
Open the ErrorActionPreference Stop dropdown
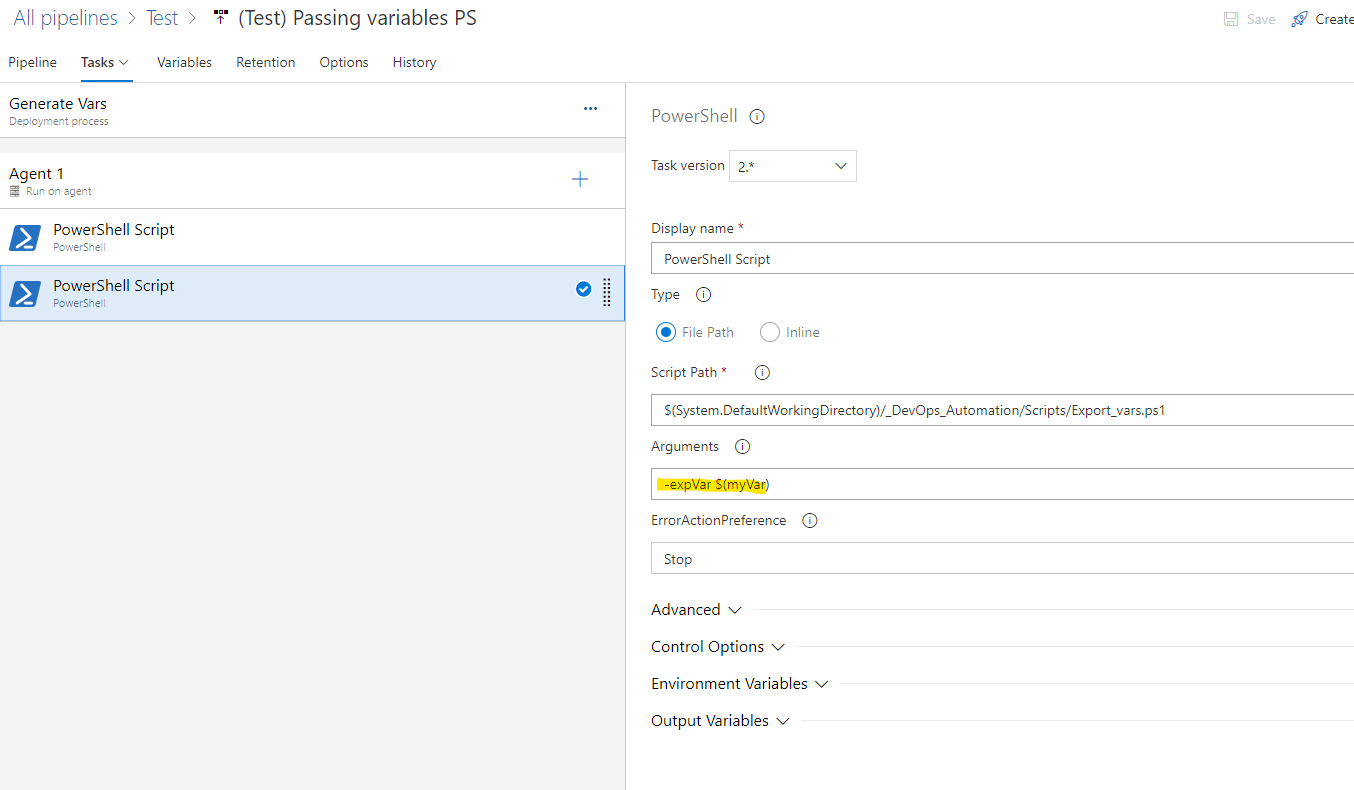point(1002,559)
